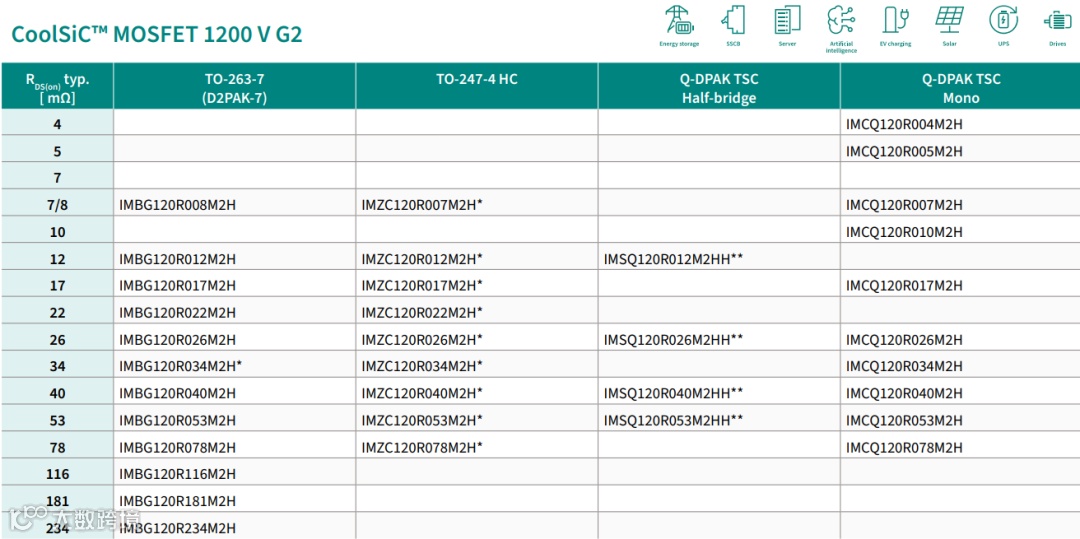Click the Artificial intelligence application icon
Screen dimensions: 1080x539
point(840,20)
